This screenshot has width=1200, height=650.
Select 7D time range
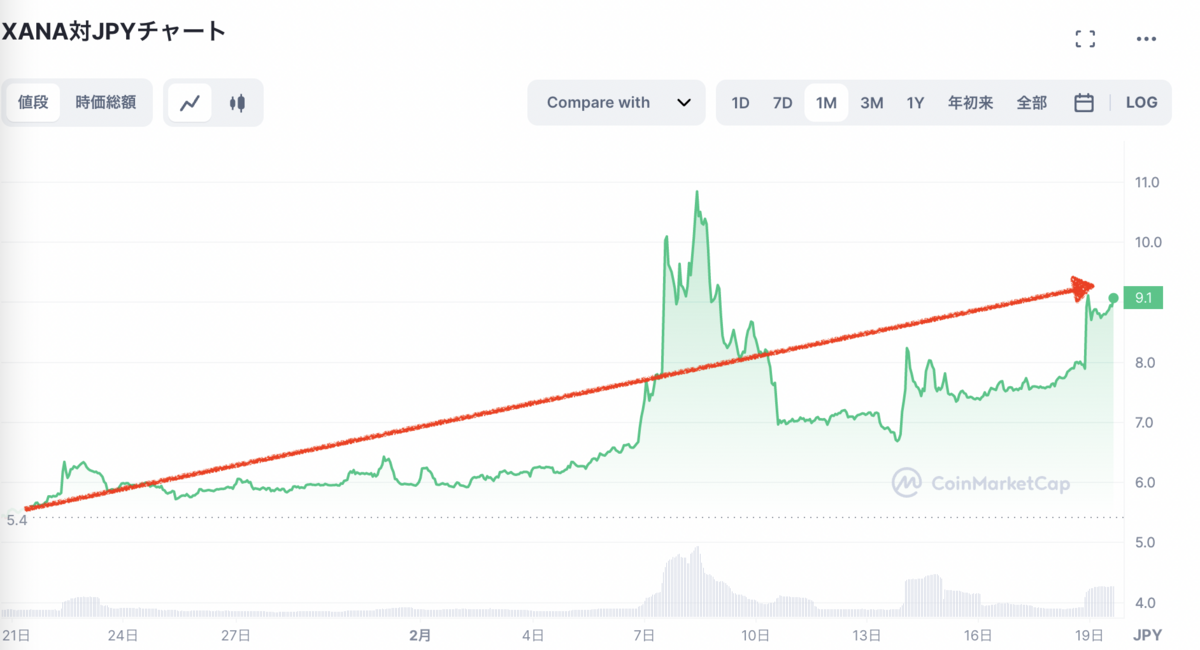click(x=782, y=102)
